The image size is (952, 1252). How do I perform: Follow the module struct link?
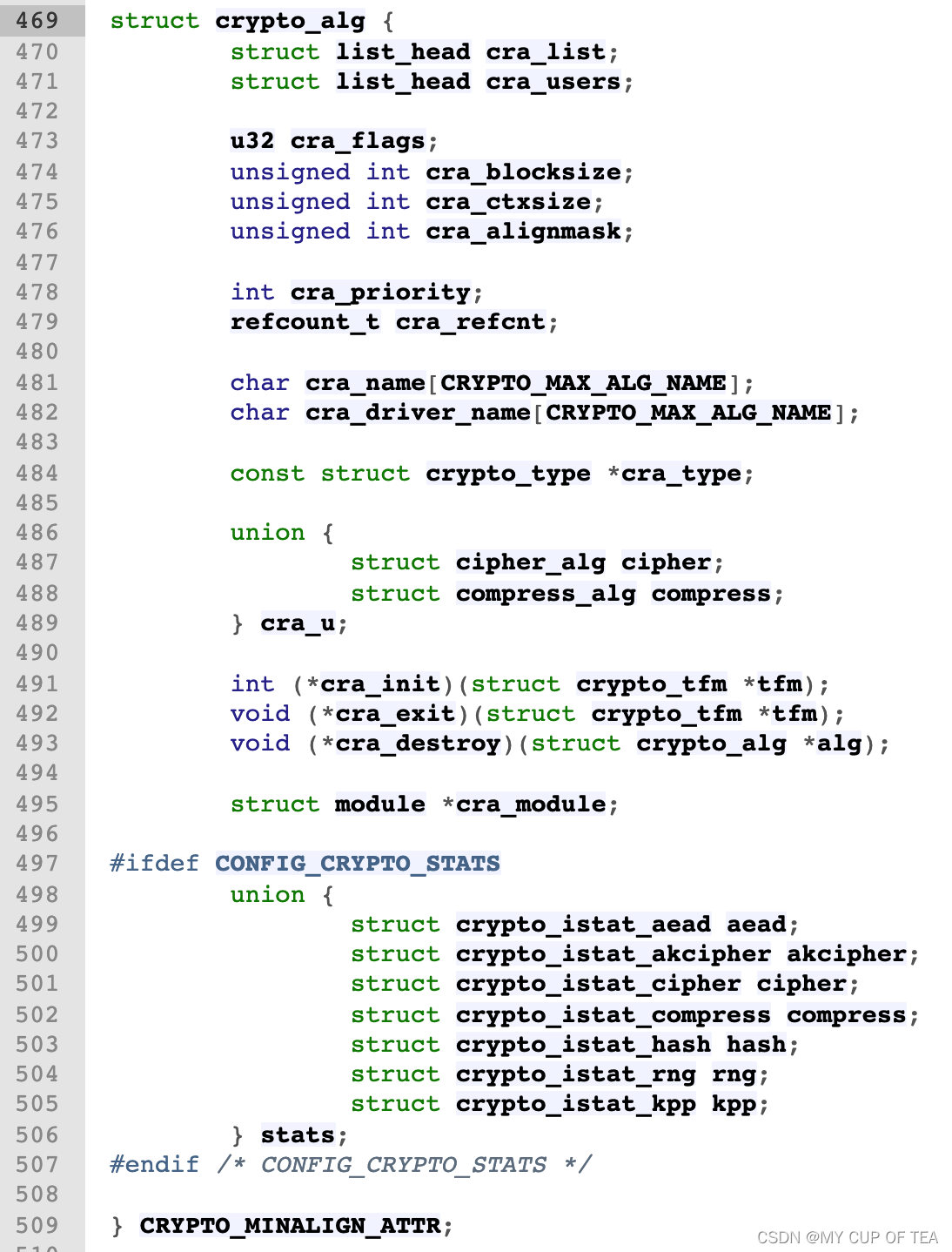tap(380, 804)
